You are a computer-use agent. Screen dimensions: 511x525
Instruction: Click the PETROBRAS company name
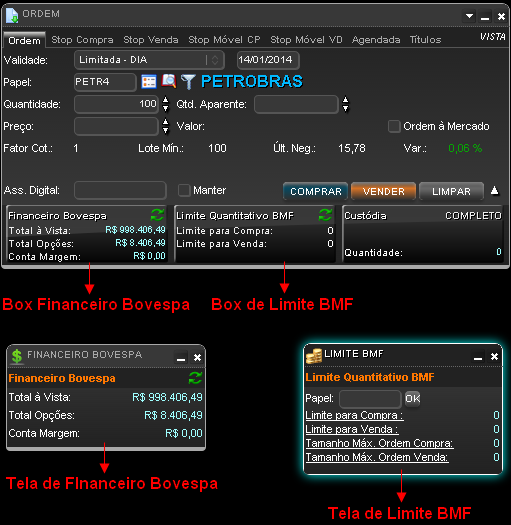(x=252, y=82)
